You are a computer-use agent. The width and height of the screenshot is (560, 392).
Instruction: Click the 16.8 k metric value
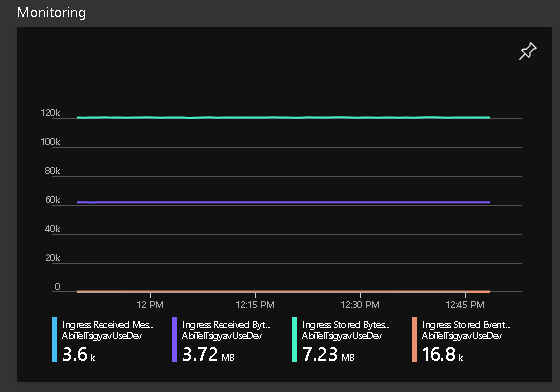[x=442, y=354]
